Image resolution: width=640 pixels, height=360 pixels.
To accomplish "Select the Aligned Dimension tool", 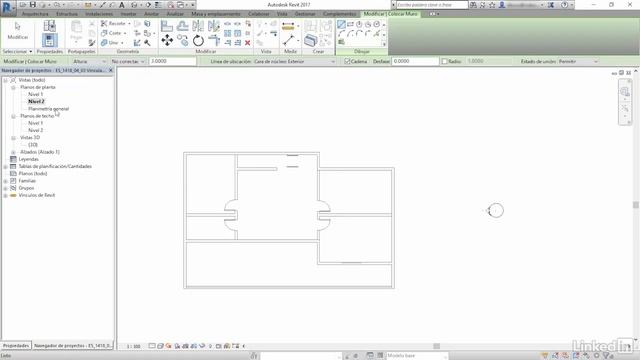I will 289,40.
